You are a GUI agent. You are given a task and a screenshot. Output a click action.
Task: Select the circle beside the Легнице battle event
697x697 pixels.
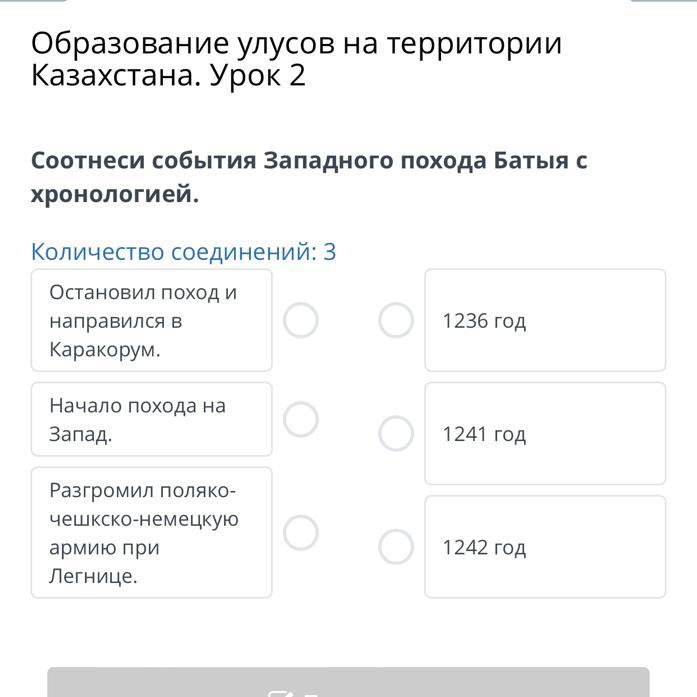tap(301, 532)
